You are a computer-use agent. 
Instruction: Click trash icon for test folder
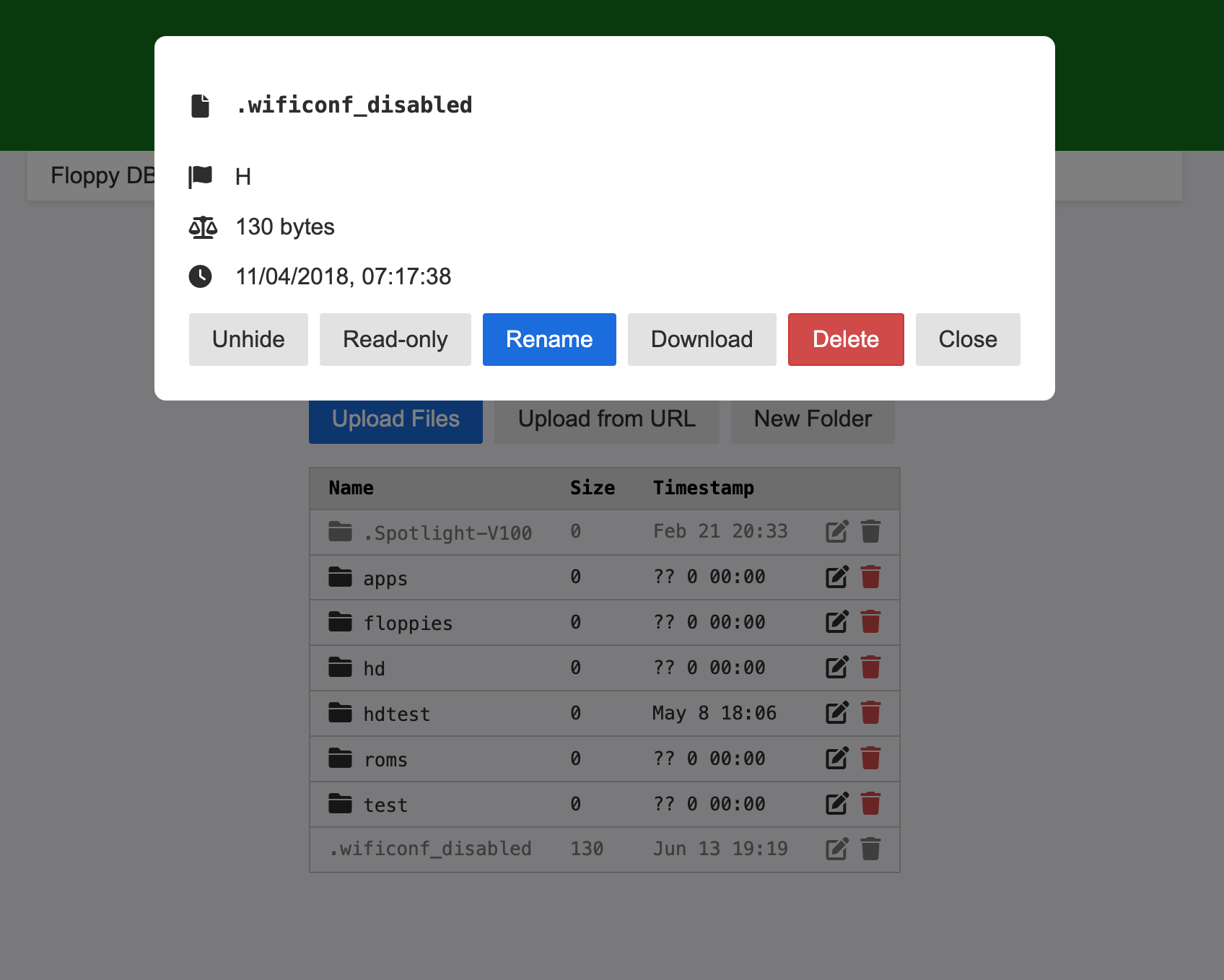(871, 804)
